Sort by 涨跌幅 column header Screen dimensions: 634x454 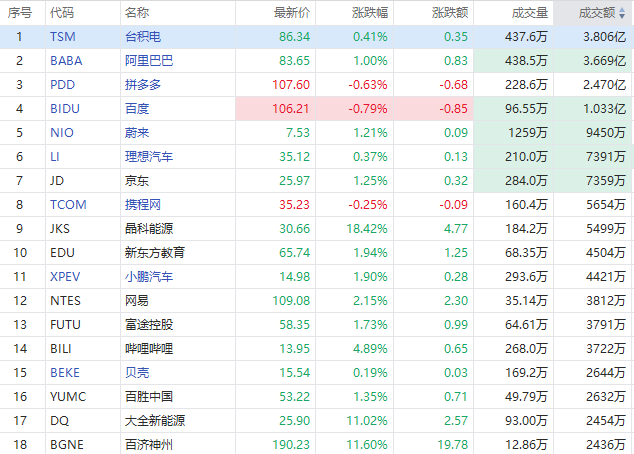click(370, 13)
